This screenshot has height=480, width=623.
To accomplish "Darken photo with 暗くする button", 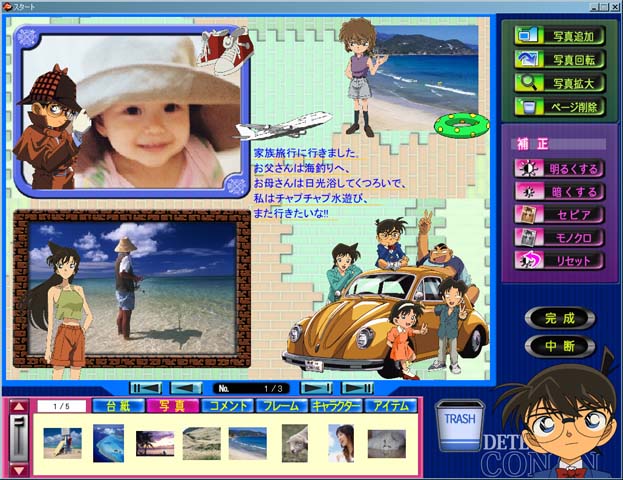I will [x=559, y=192].
